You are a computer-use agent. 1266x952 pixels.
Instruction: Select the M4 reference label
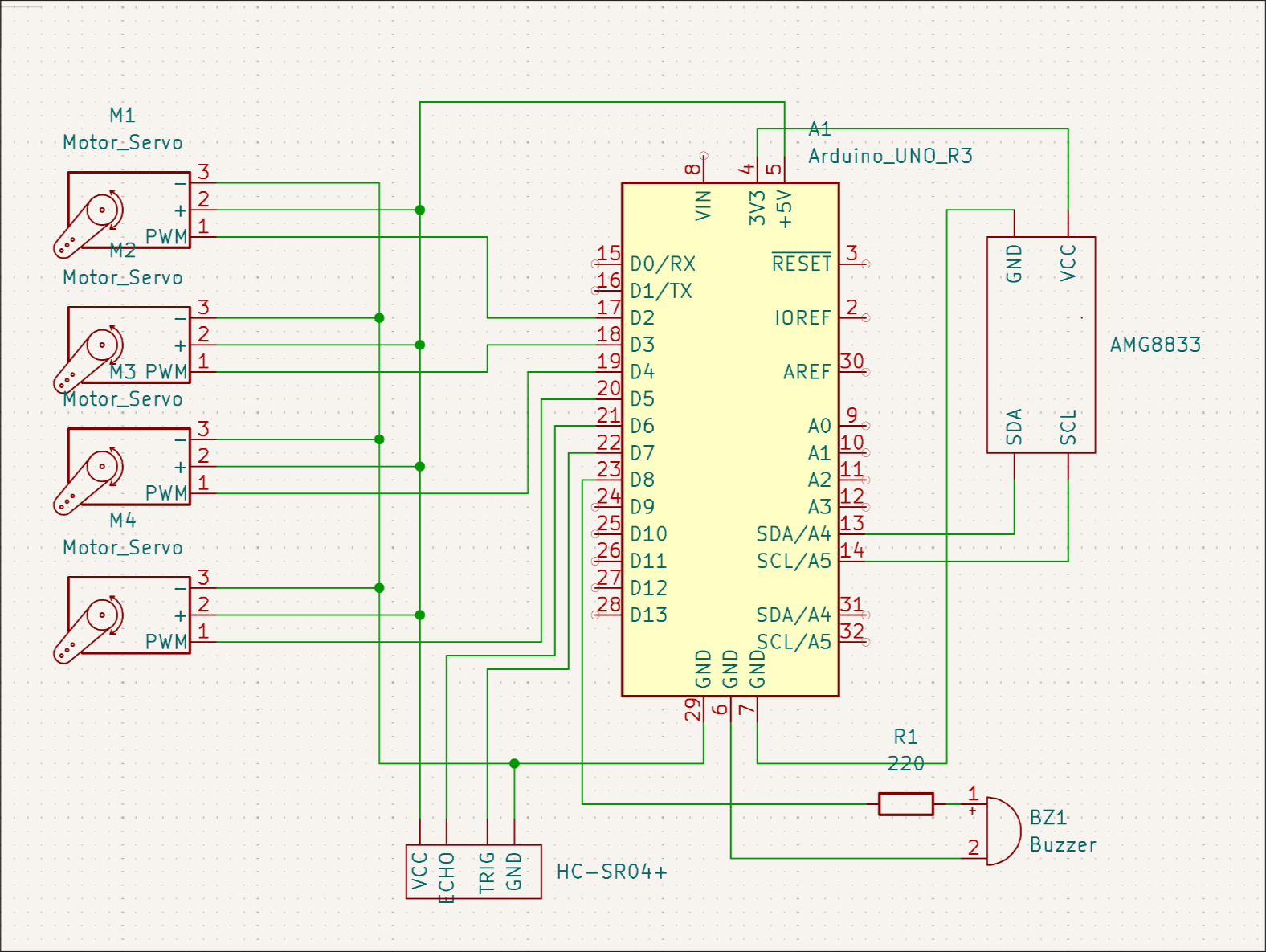pos(123,521)
